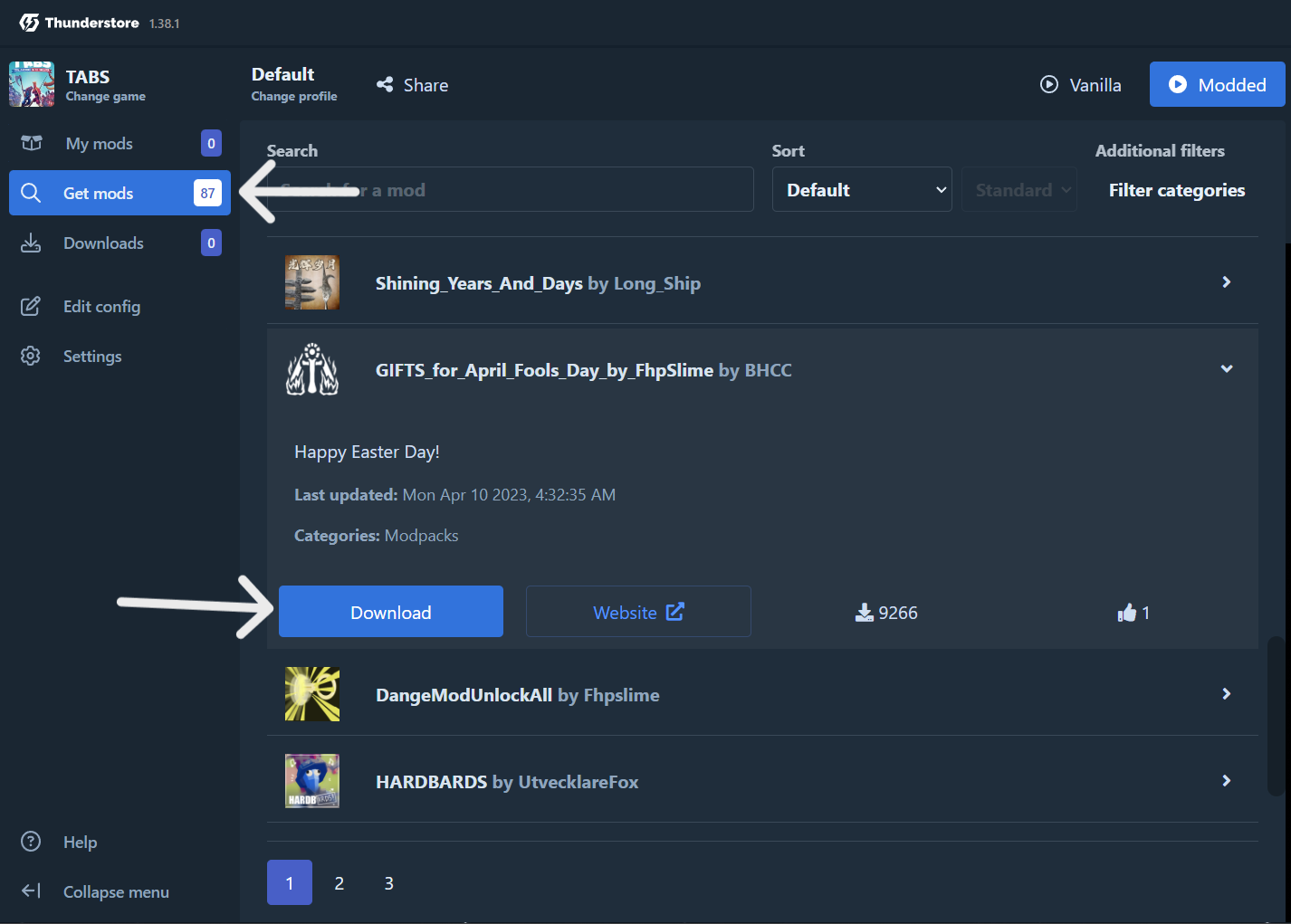Image resolution: width=1291 pixels, height=924 pixels.
Task: Open the Settings section
Action: (120, 356)
